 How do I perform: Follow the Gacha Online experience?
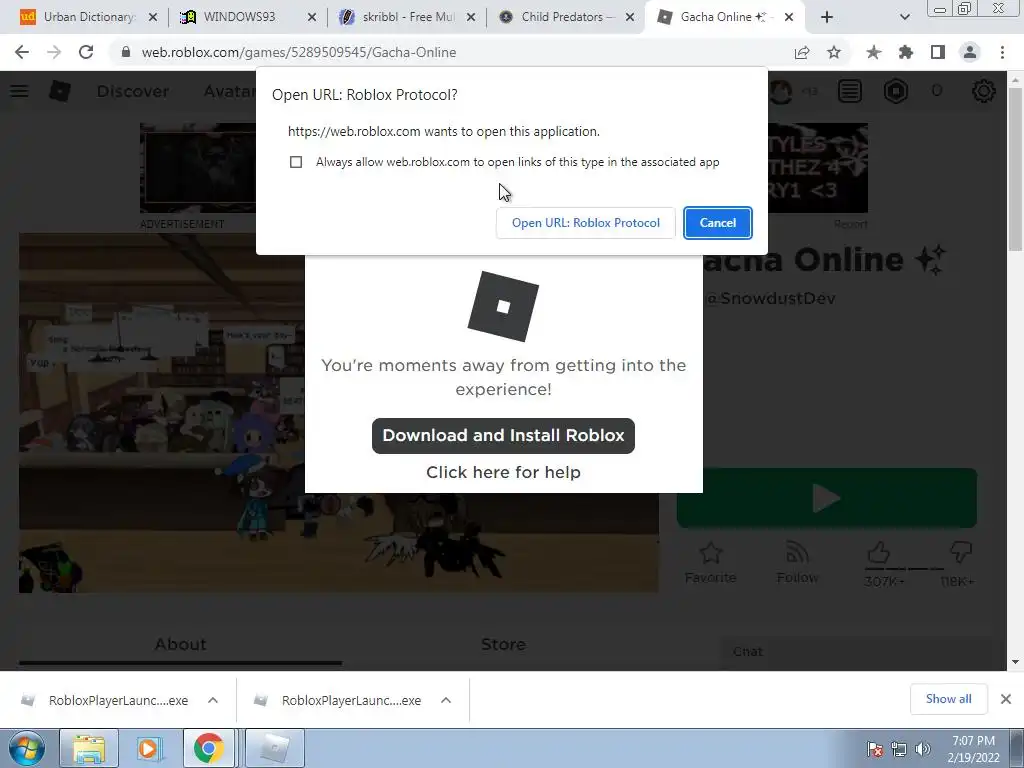(797, 562)
